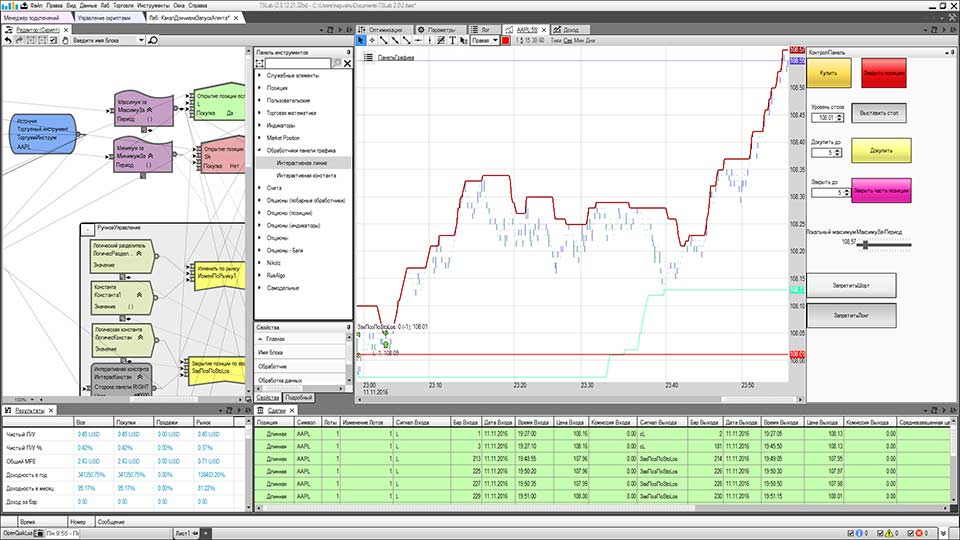Expand the Позиция category in tool panel
This screenshot has height=540, width=960.
260,88
